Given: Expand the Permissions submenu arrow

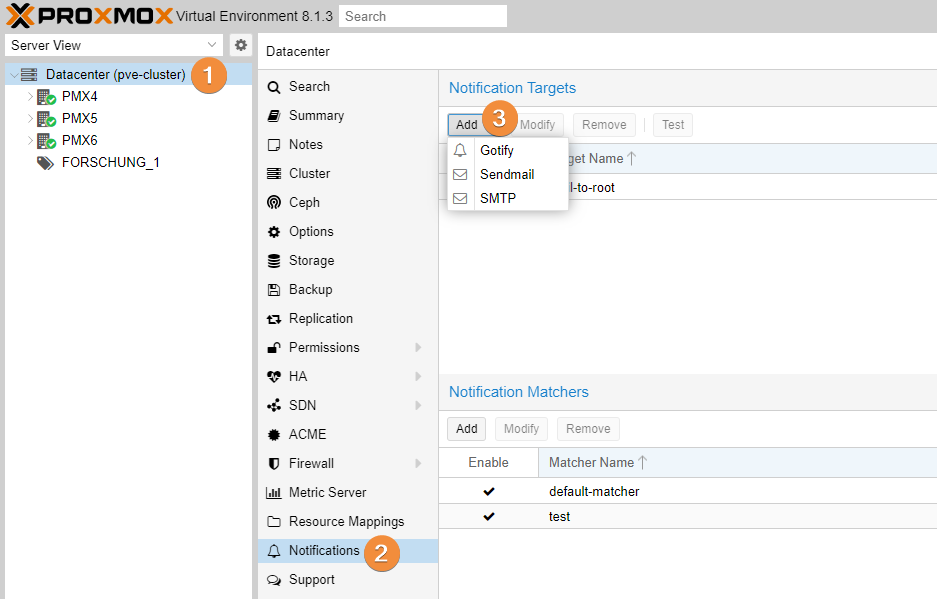Looking at the screenshot, I should tap(418, 348).
